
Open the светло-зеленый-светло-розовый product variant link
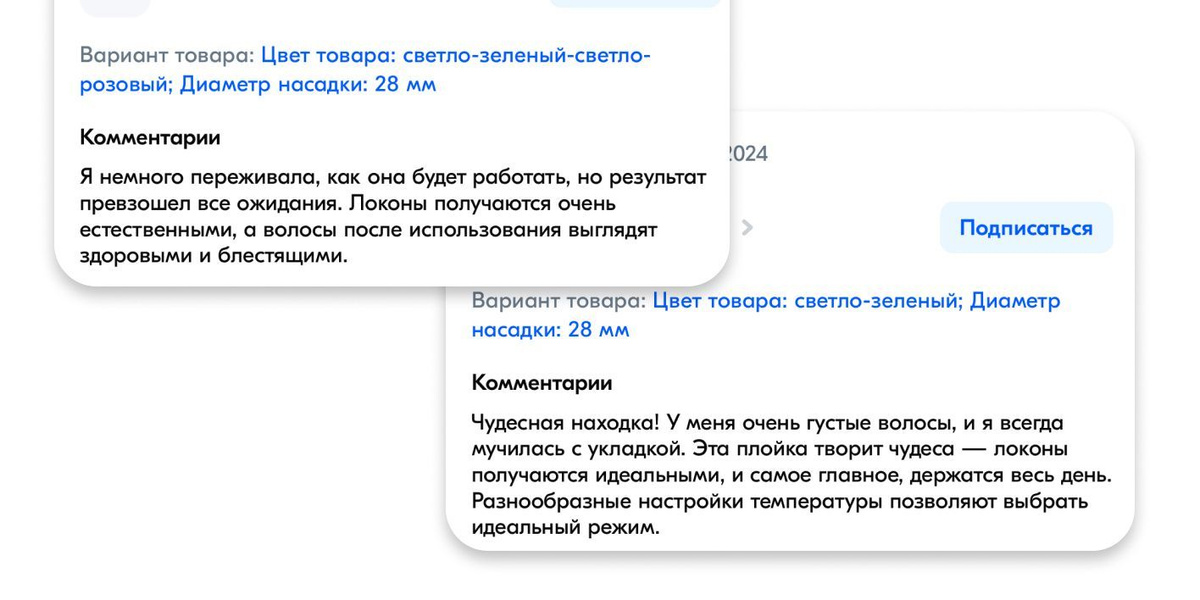pyautogui.click(x=365, y=70)
